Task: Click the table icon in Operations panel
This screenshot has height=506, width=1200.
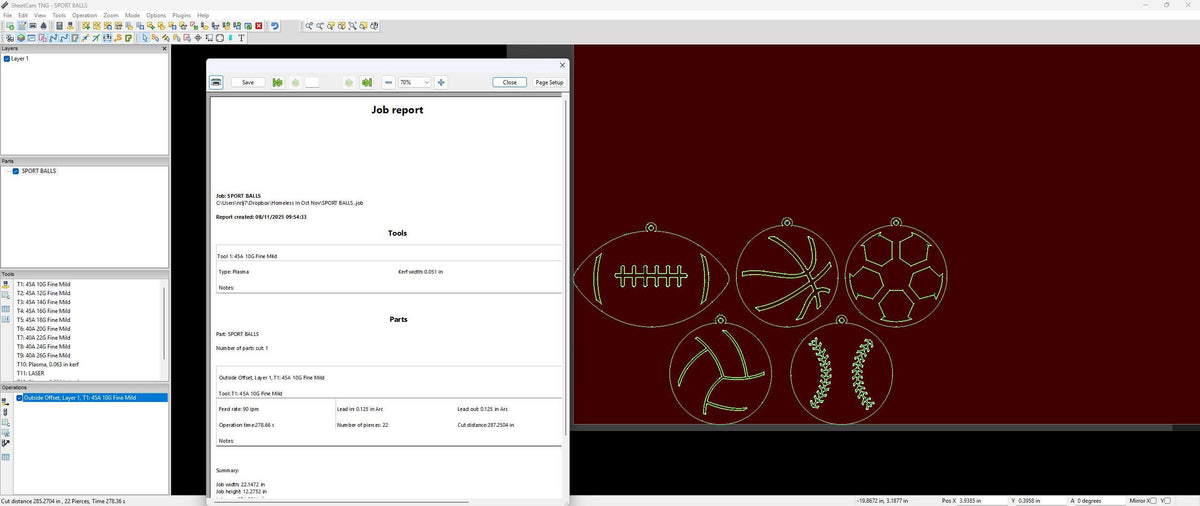Action: 6,457
